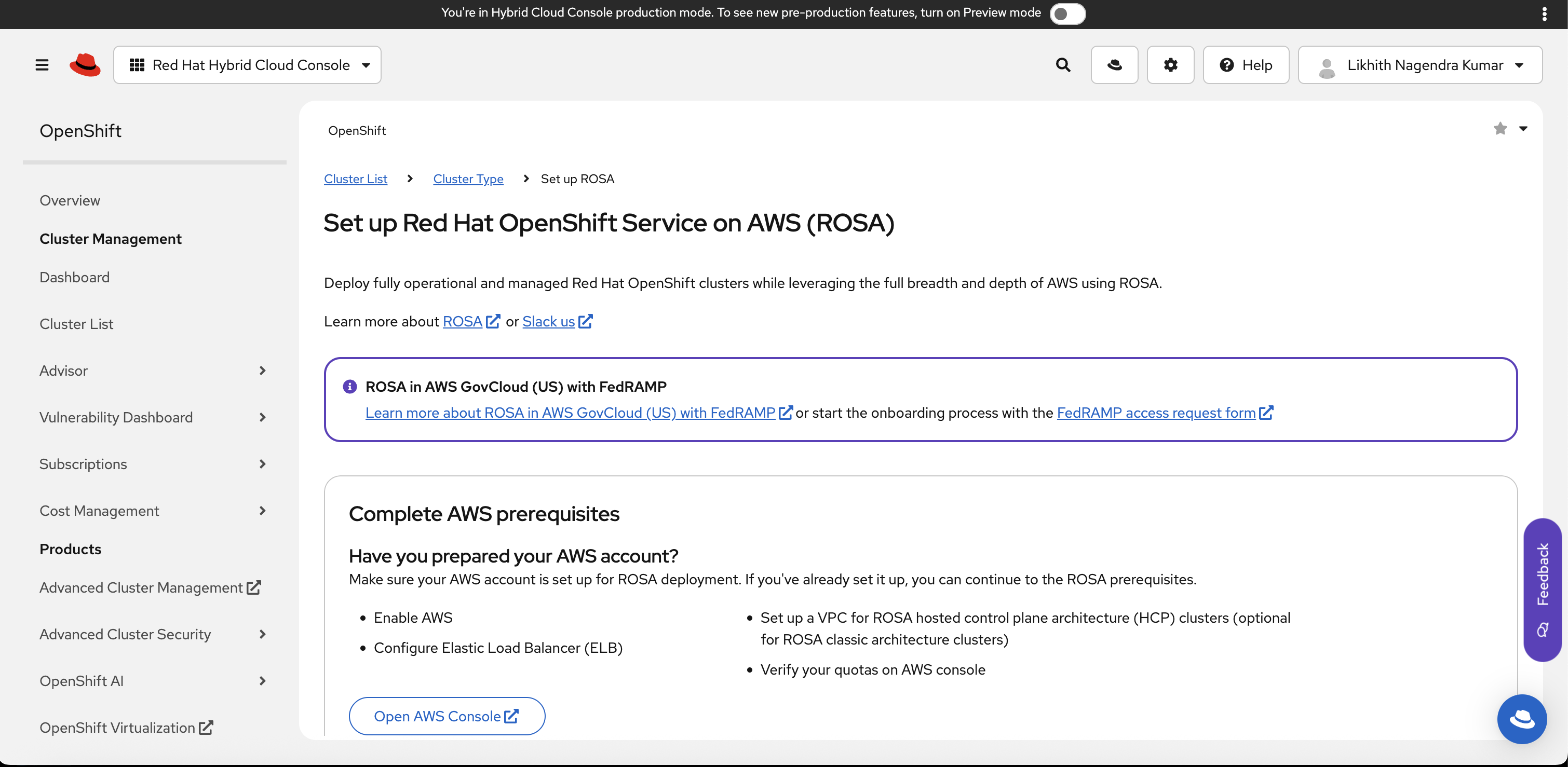Open the search magnifier icon
This screenshot has width=1568, height=767.
1063,64
